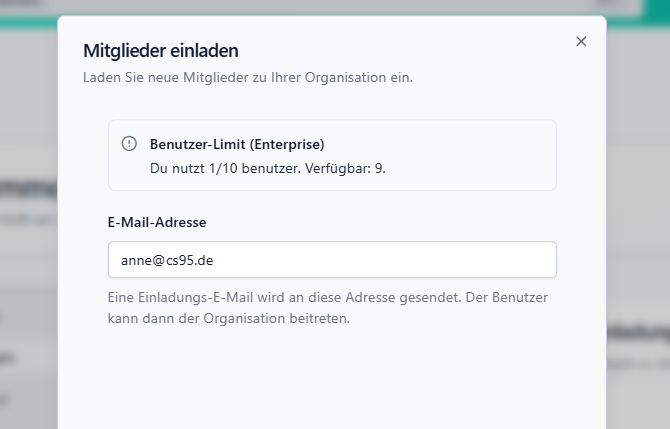The height and width of the screenshot is (429, 670).
Task: Click helper text line ending Organisation beitreten
Action: coord(229,319)
